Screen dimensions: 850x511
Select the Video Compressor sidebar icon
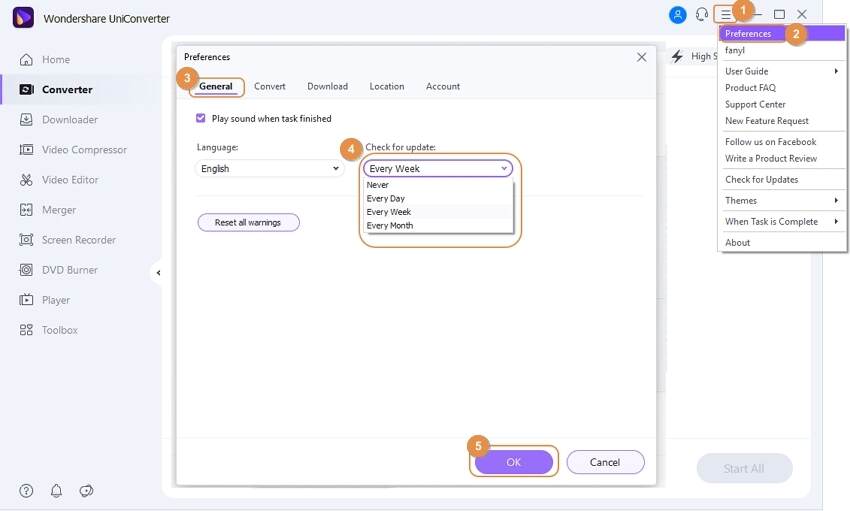pos(26,150)
